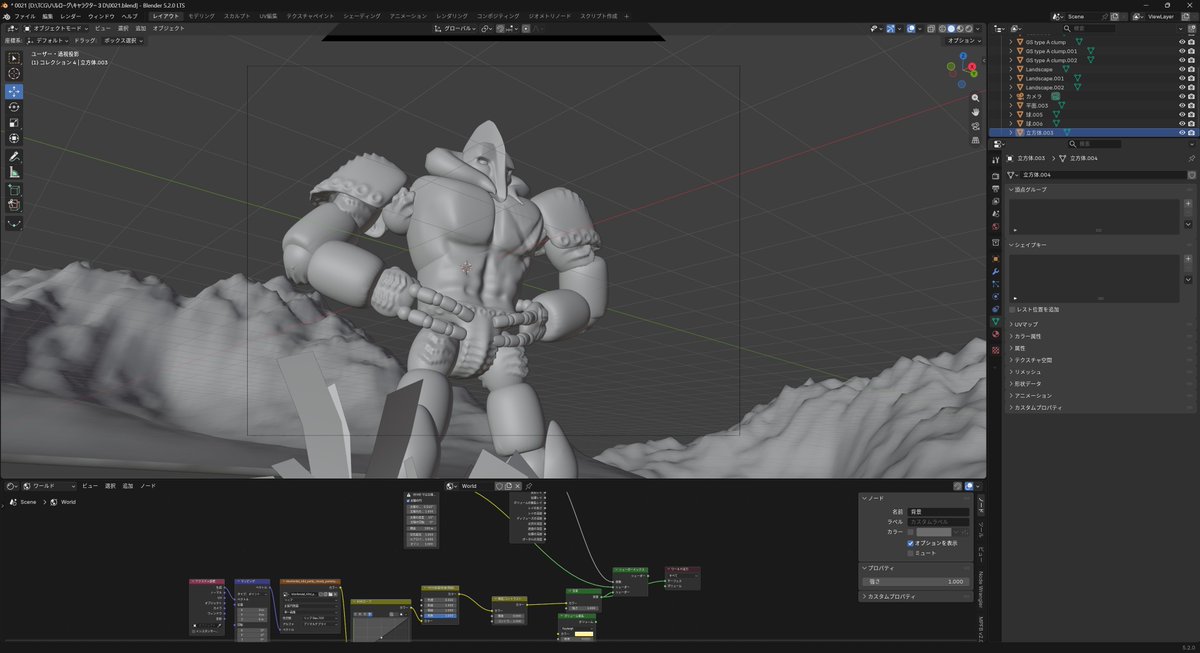Click viewport 追加 menu

point(140,28)
